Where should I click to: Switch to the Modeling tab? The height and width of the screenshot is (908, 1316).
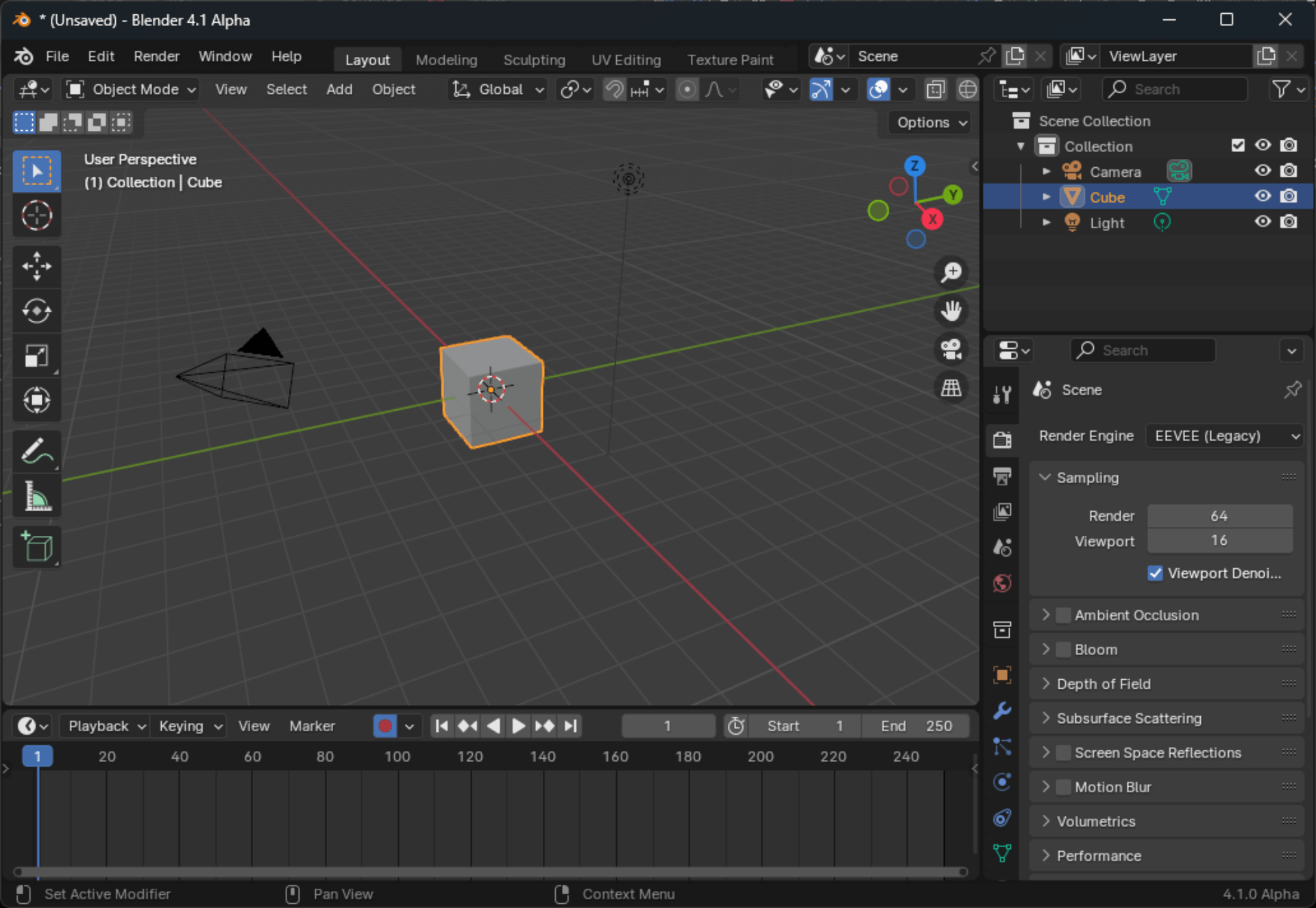(446, 60)
